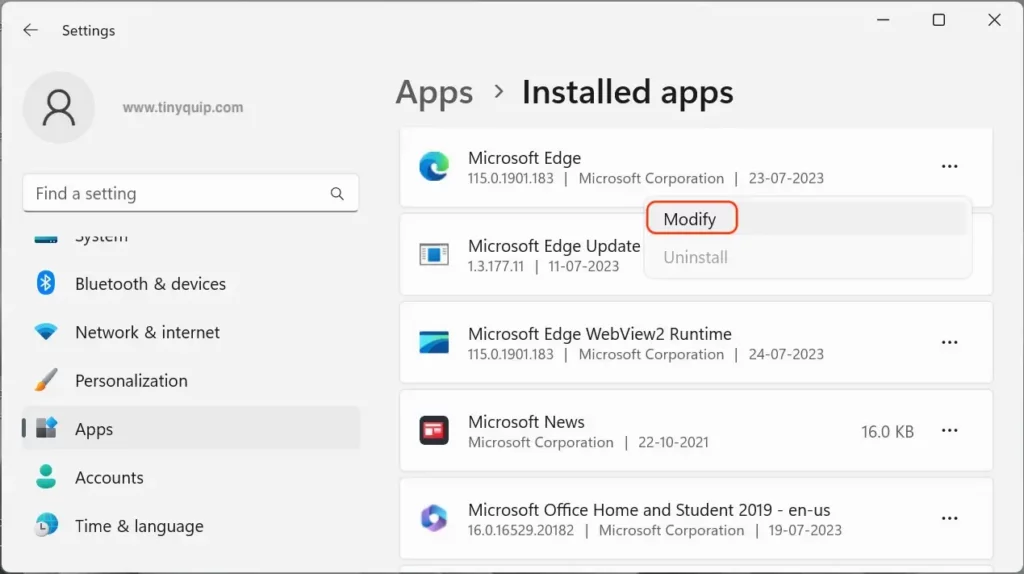Click the Time & language globe icon
Screen dimensions: 1024x574
[x=46, y=525]
